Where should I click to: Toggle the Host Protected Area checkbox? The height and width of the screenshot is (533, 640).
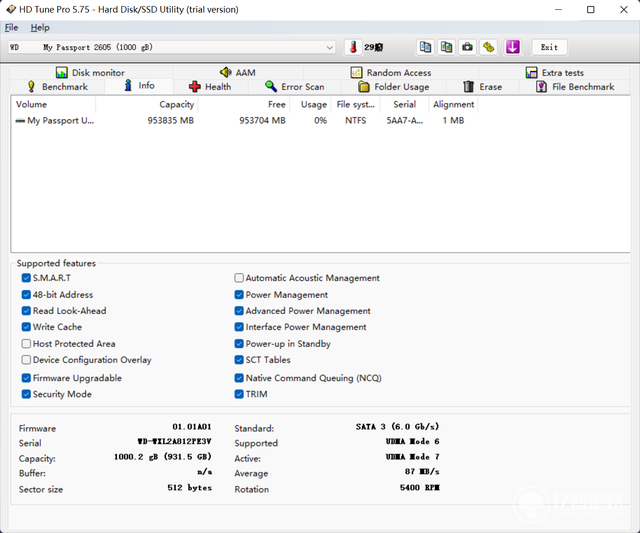[26, 344]
